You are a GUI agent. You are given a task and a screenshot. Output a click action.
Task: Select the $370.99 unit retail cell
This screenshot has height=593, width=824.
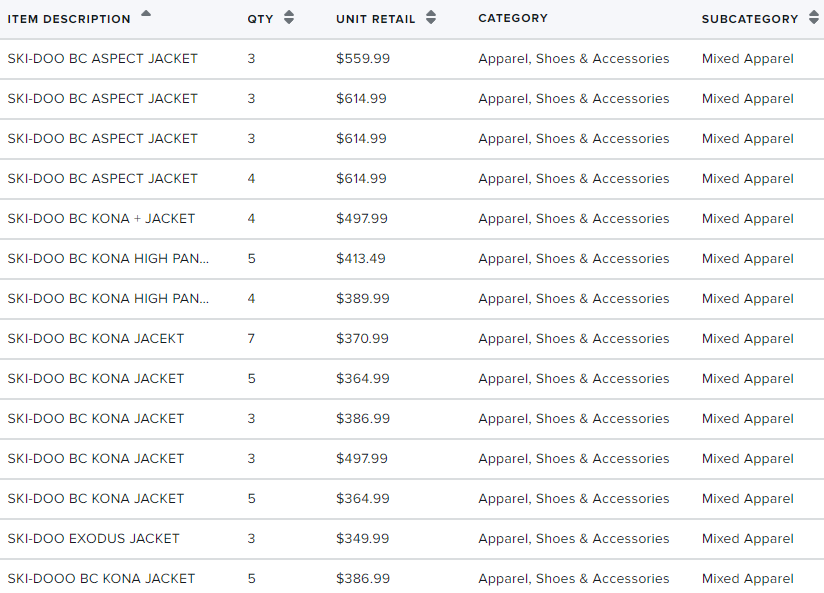click(363, 339)
